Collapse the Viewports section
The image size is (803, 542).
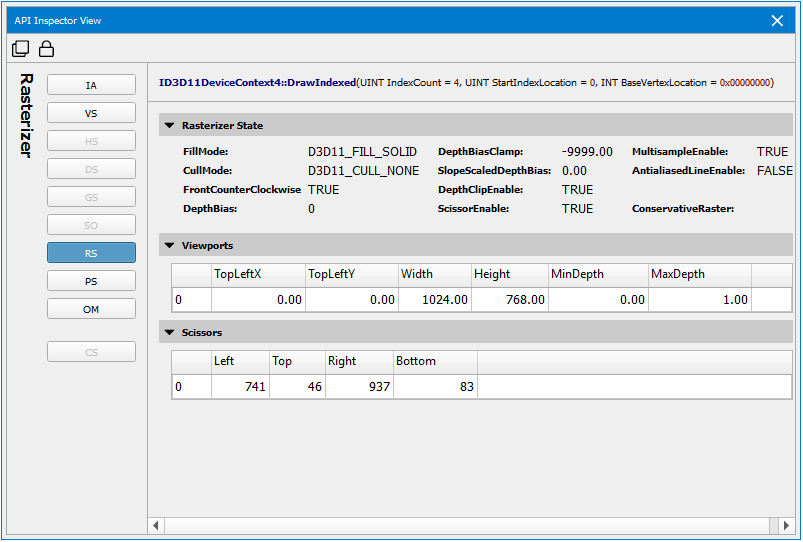click(x=169, y=245)
